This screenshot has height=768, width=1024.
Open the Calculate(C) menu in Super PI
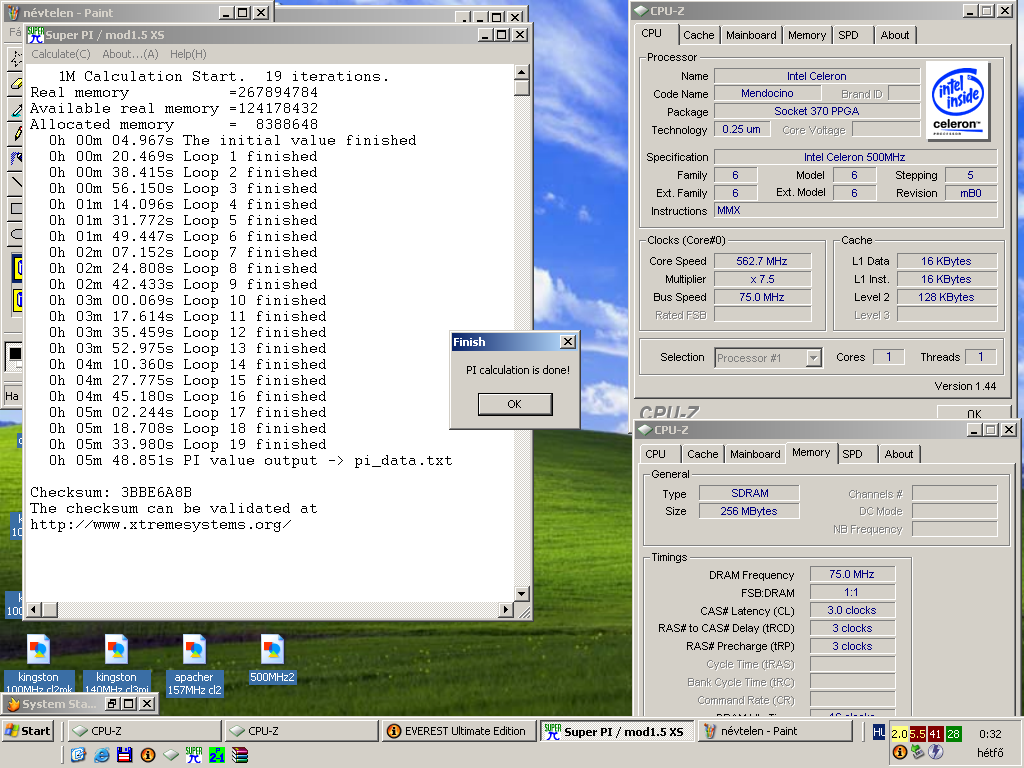point(61,54)
